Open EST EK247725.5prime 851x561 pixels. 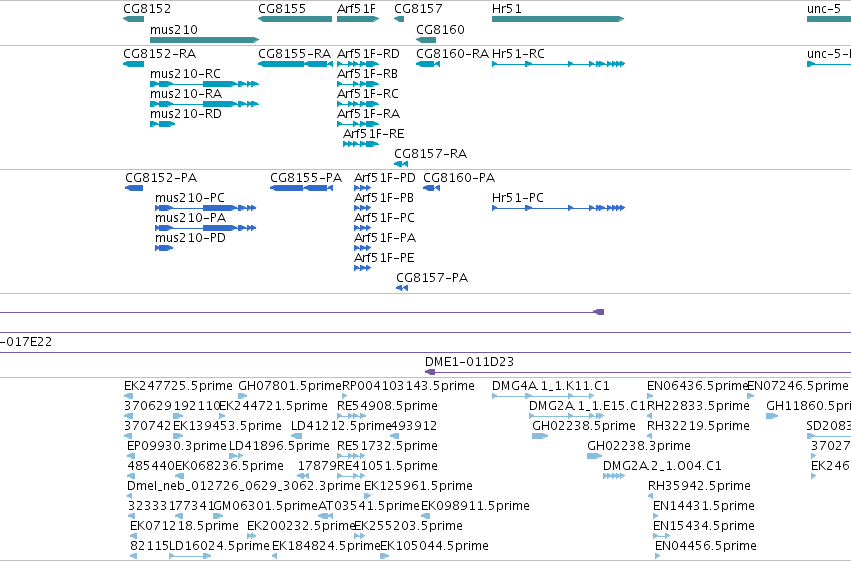[178, 386]
